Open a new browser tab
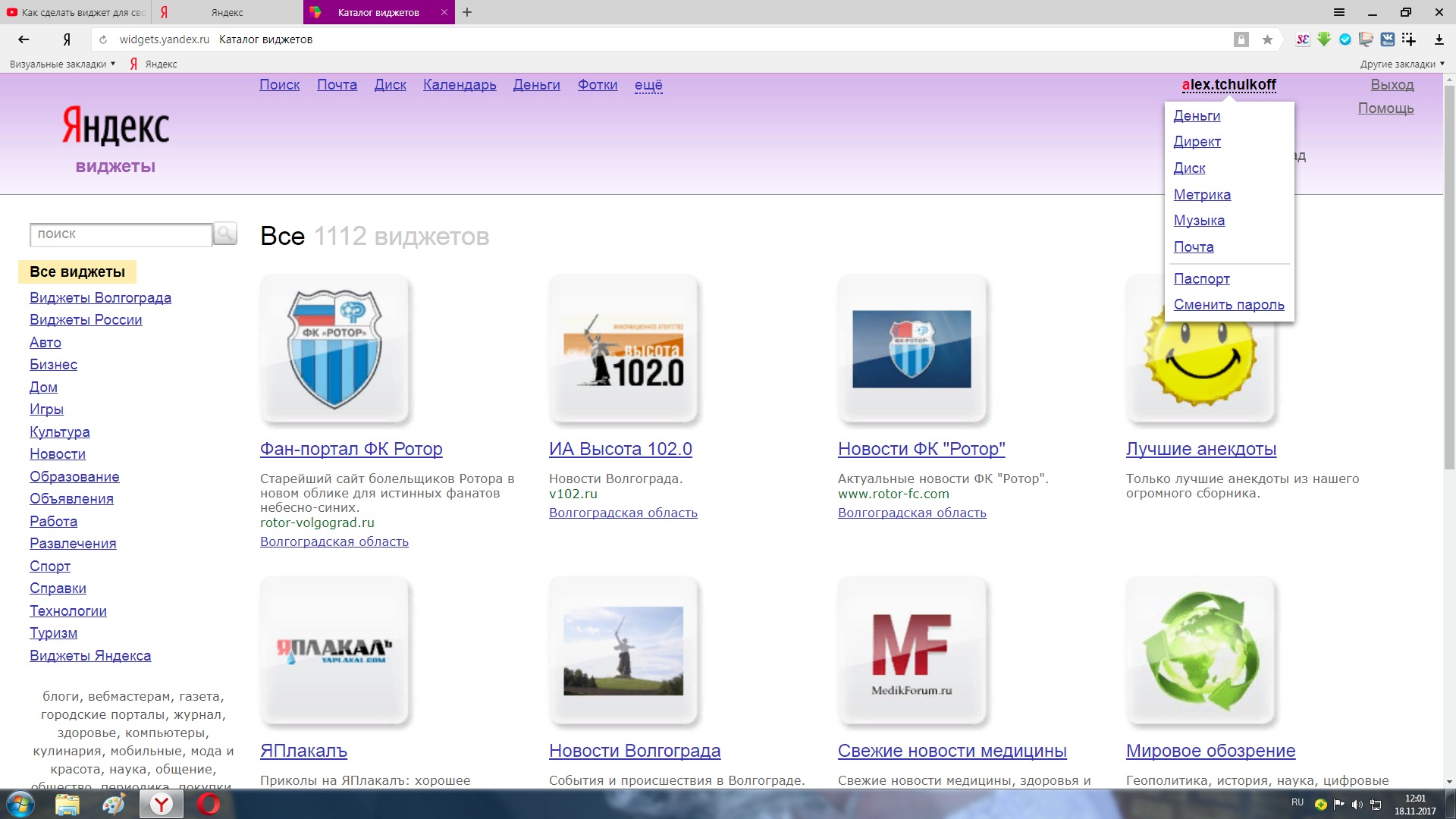Image resolution: width=1456 pixels, height=819 pixels. point(467,12)
